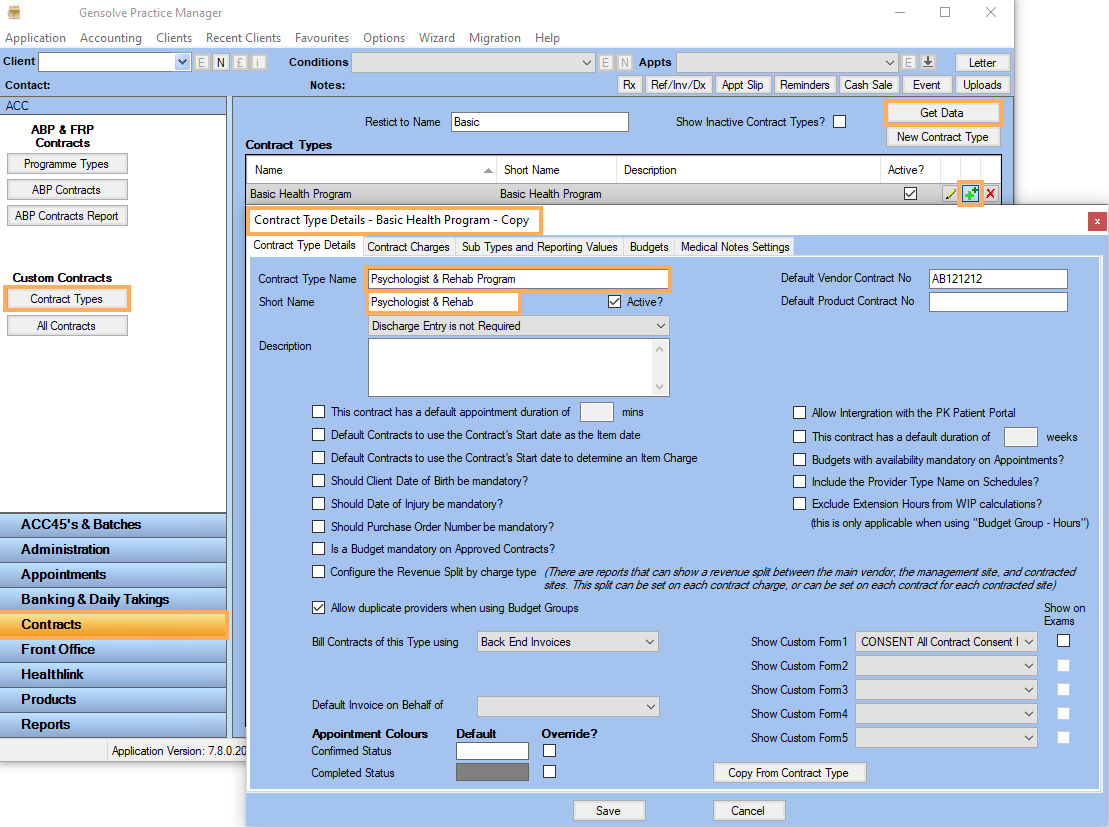
Task: Click the Confirmed Status default white color swatch
Action: (492, 751)
